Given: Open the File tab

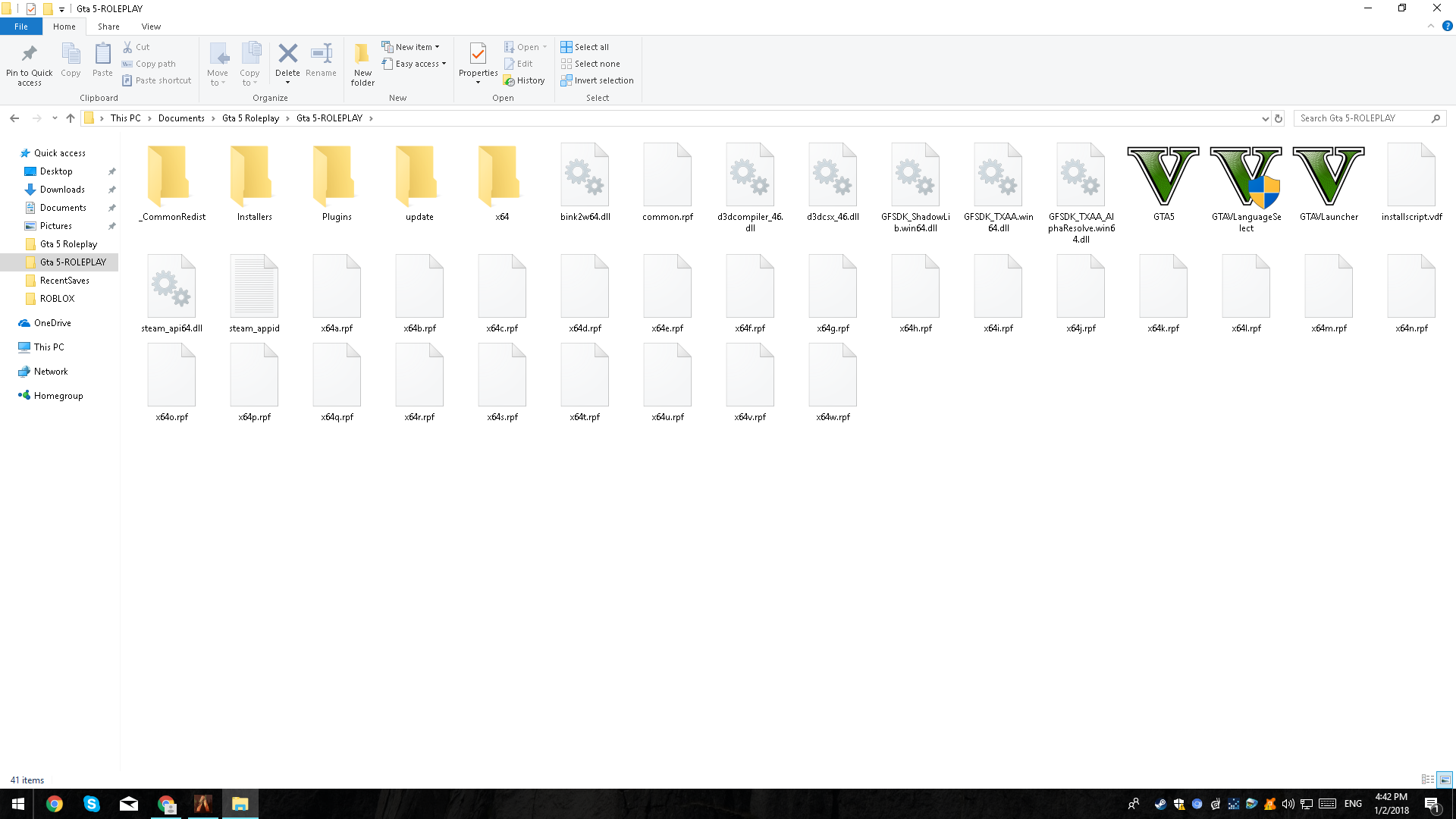Looking at the screenshot, I should tap(21, 27).
